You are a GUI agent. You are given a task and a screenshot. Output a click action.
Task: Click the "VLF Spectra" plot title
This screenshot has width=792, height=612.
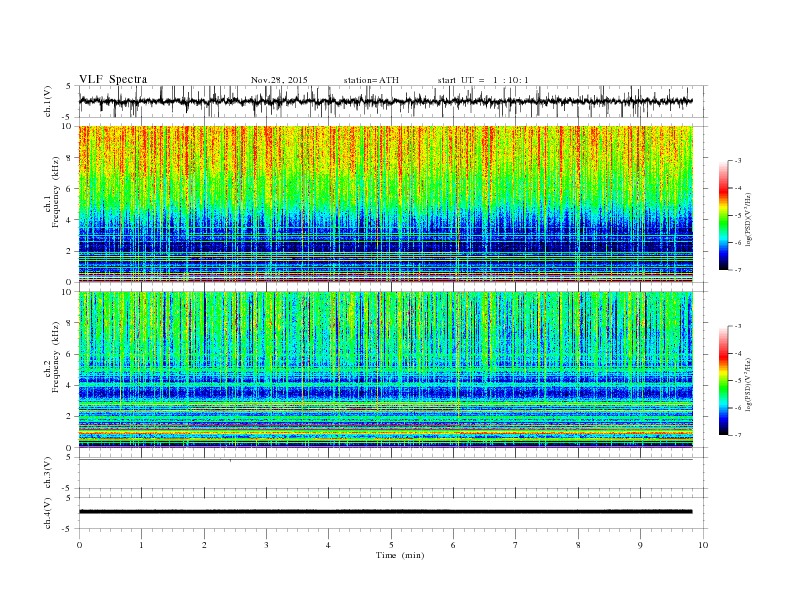(x=113, y=79)
